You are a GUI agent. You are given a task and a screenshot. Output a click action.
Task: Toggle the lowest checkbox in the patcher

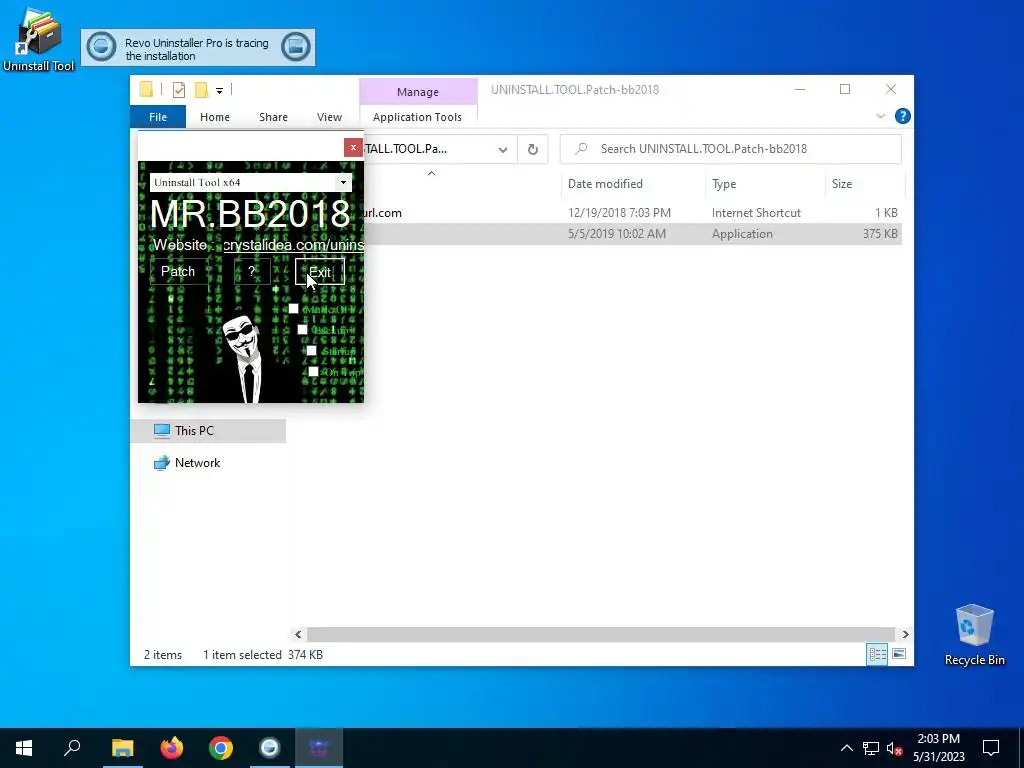313,372
